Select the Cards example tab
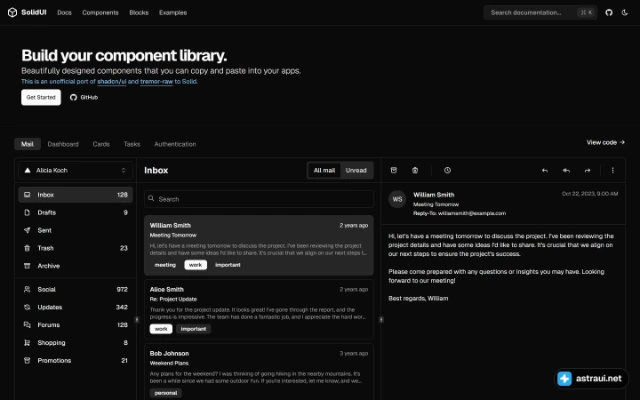 101,144
